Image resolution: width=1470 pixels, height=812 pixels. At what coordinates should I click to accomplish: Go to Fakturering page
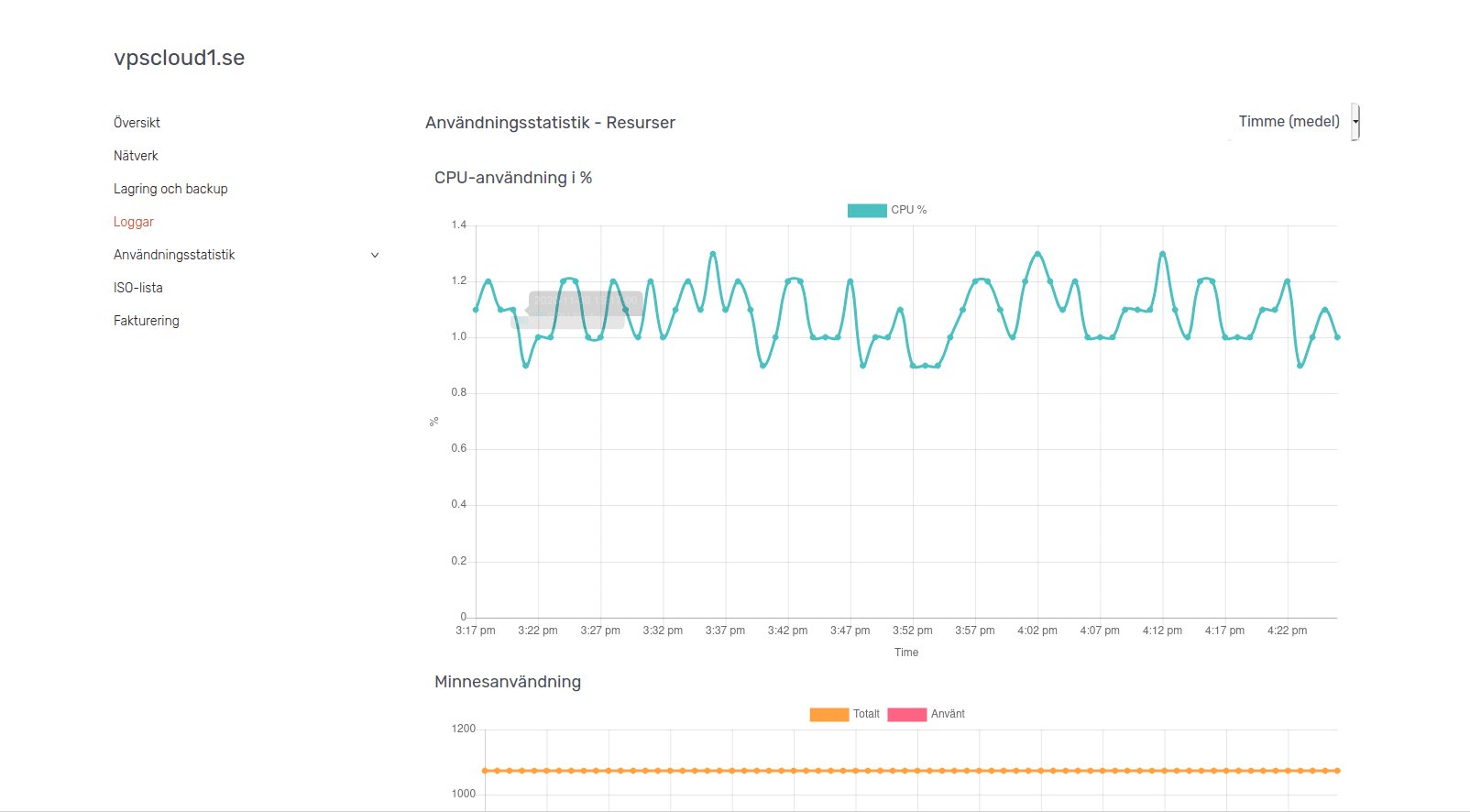point(147,321)
